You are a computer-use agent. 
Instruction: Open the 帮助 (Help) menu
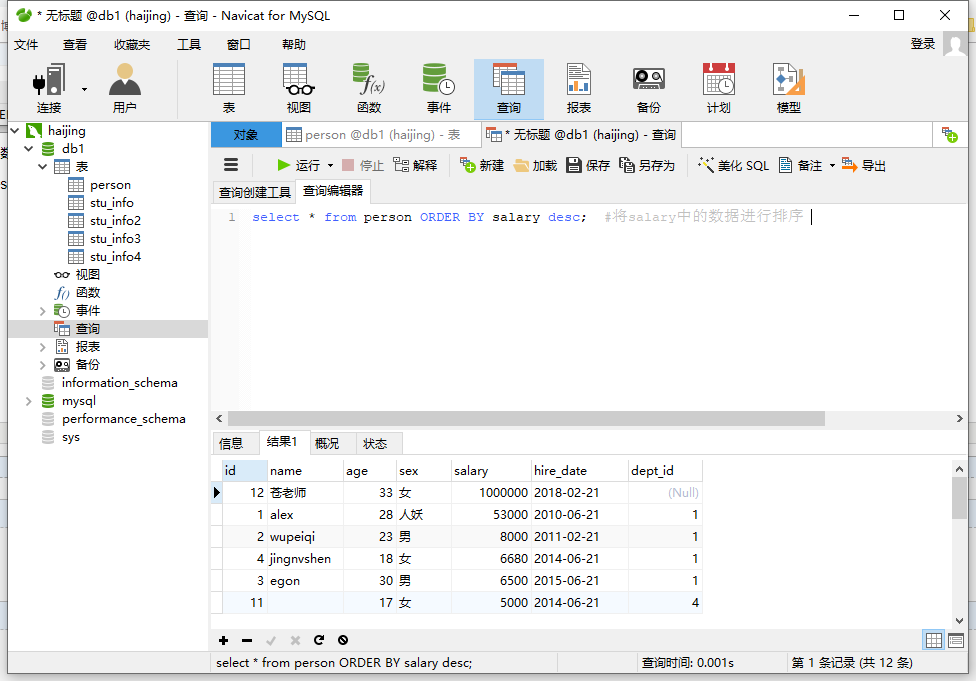click(294, 44)
